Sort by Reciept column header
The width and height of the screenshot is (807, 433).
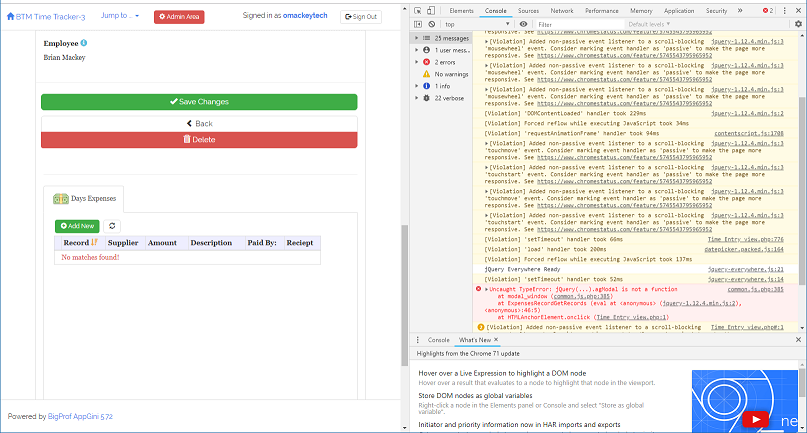point(300,243)
